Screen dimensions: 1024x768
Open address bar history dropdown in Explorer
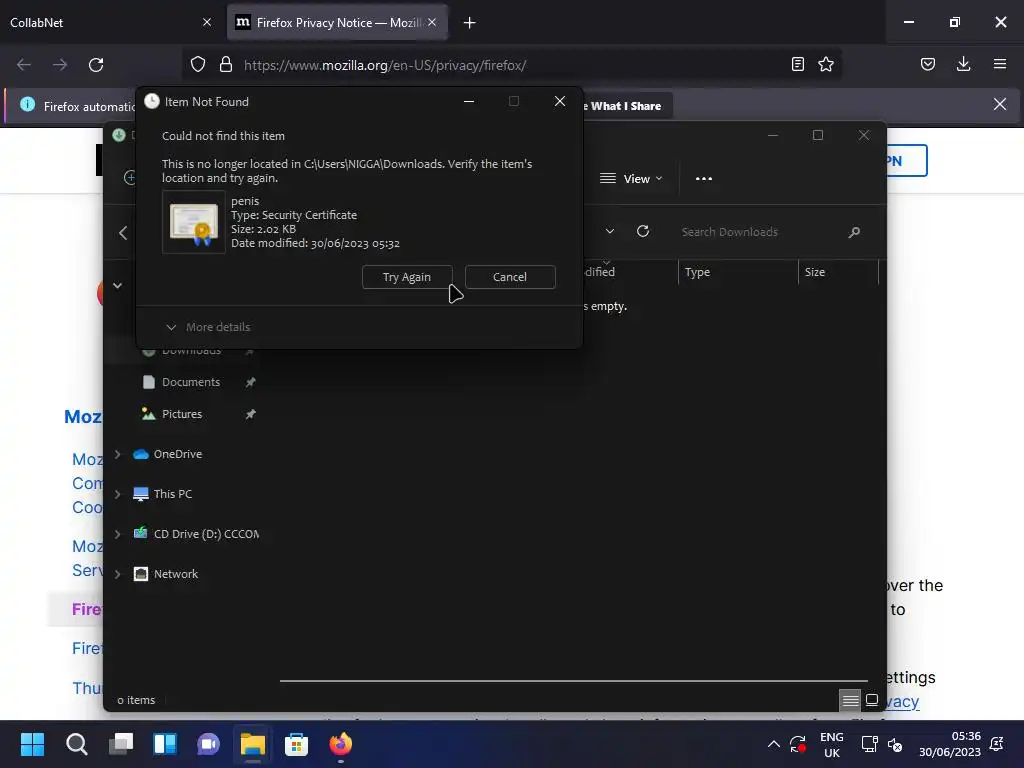coord(609,231)
